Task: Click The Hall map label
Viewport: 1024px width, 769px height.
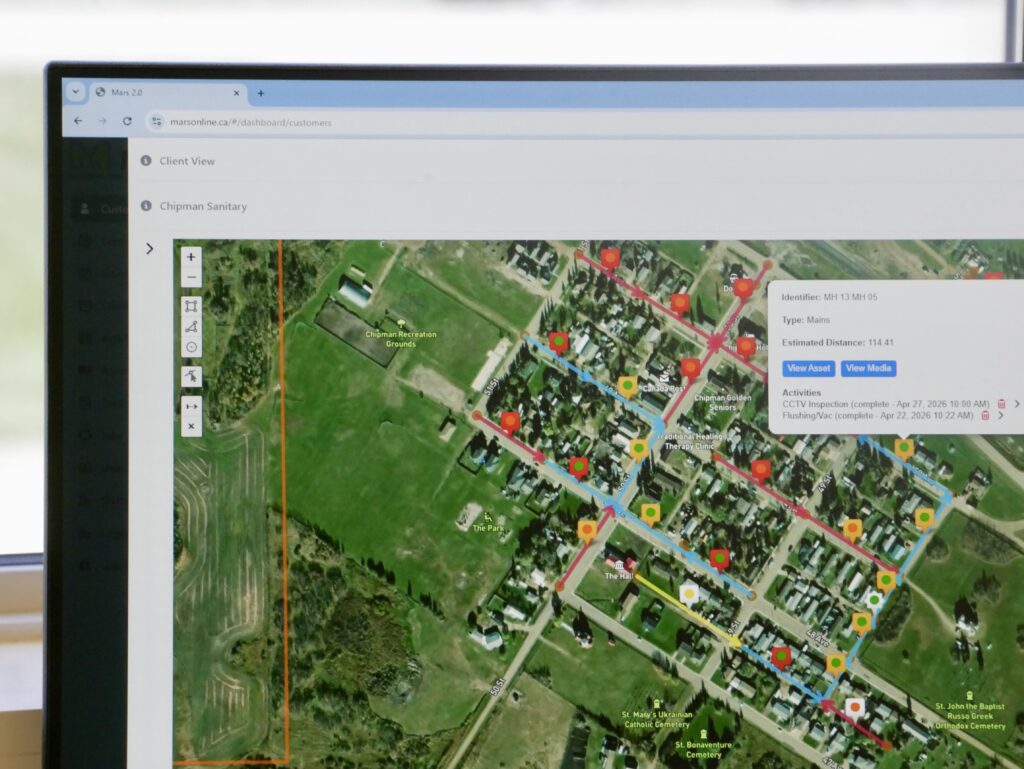Action: (618, 576)
